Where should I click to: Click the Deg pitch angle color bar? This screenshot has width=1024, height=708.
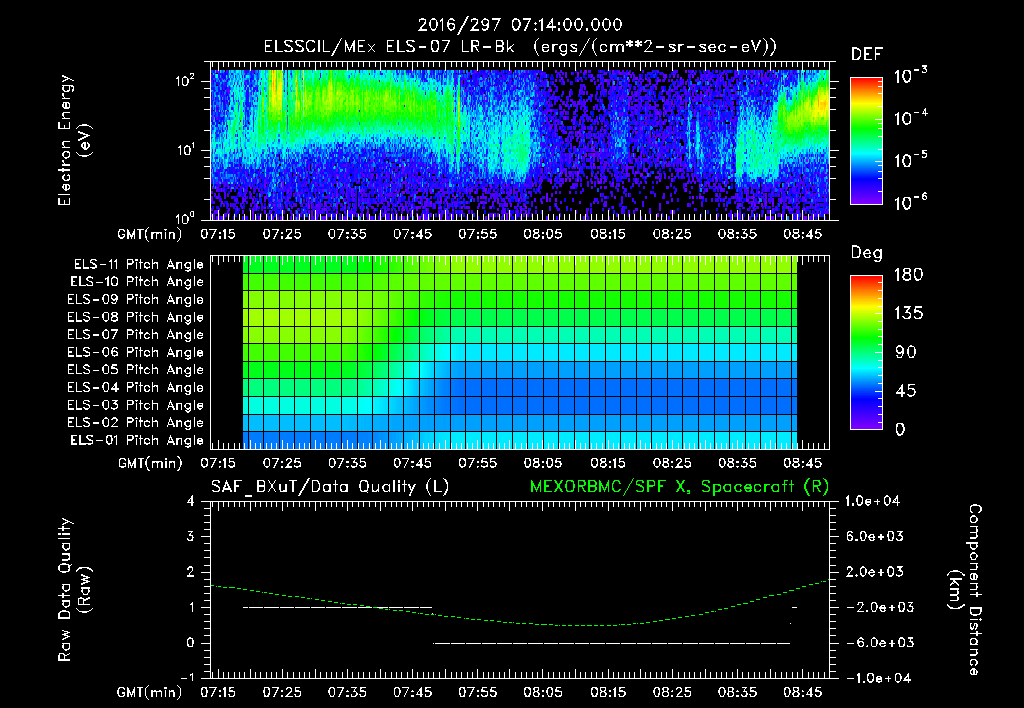click(x=866, y=353)
